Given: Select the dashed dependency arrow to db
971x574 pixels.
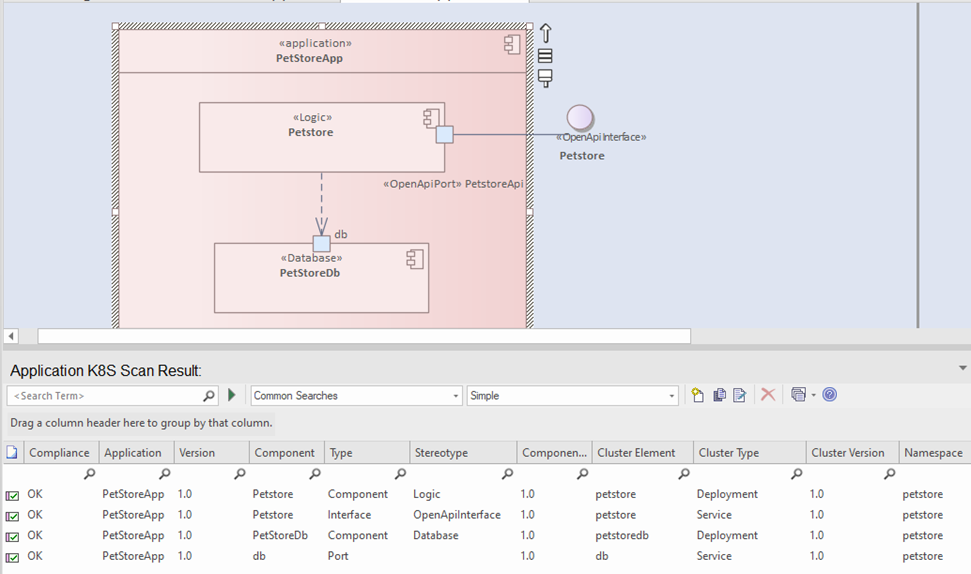Looking at the screenshot, I should [x=321, y=204].
